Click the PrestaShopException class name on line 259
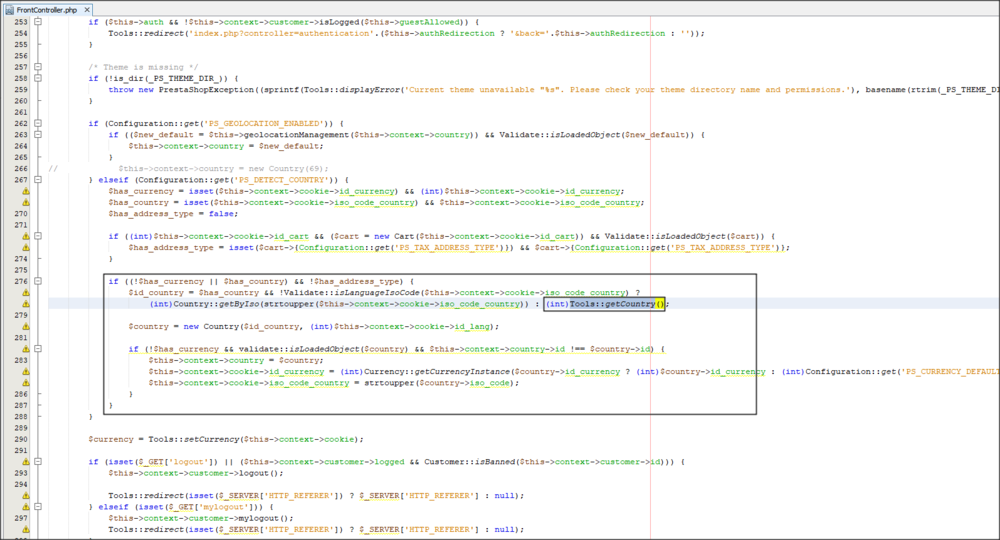 point(206,90)
